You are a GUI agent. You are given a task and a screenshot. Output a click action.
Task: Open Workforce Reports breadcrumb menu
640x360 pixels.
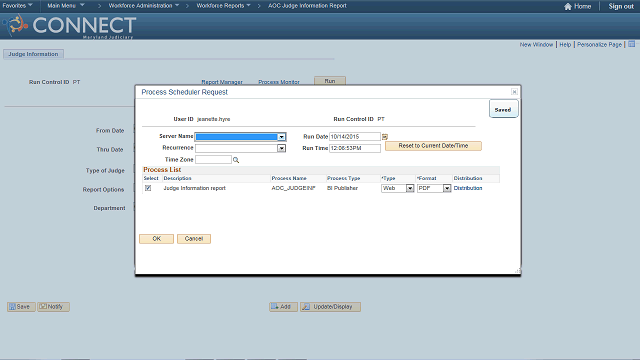[x=223, y=6]
